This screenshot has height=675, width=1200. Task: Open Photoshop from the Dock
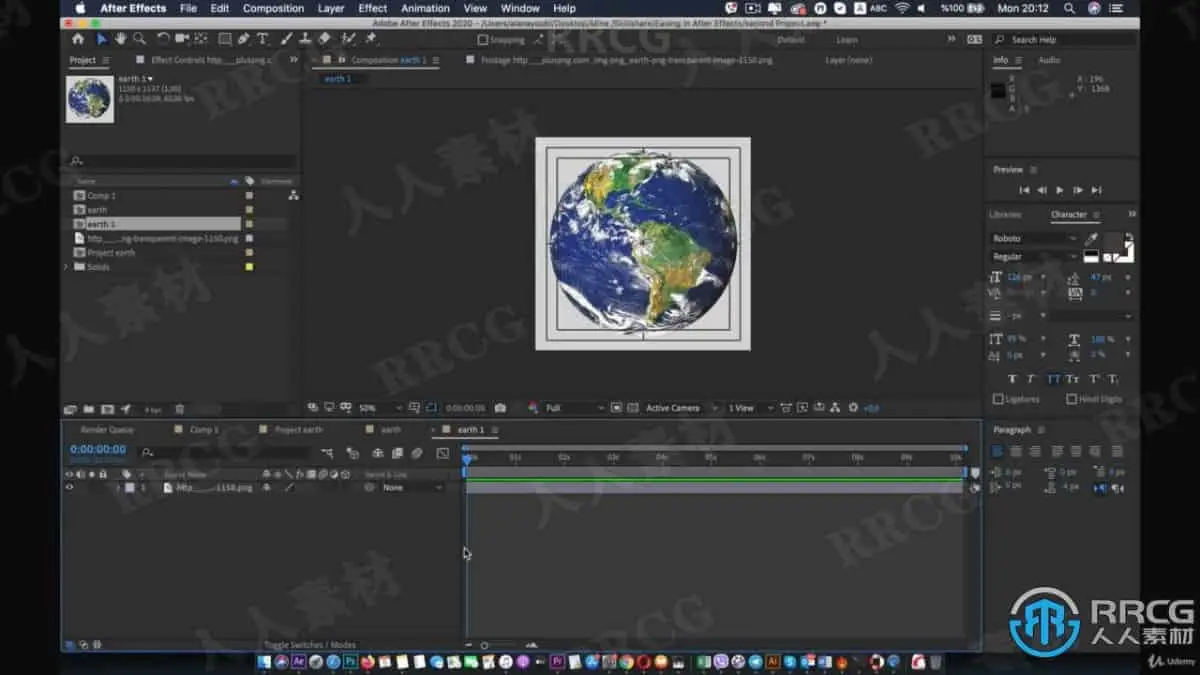tap(351, 661)
